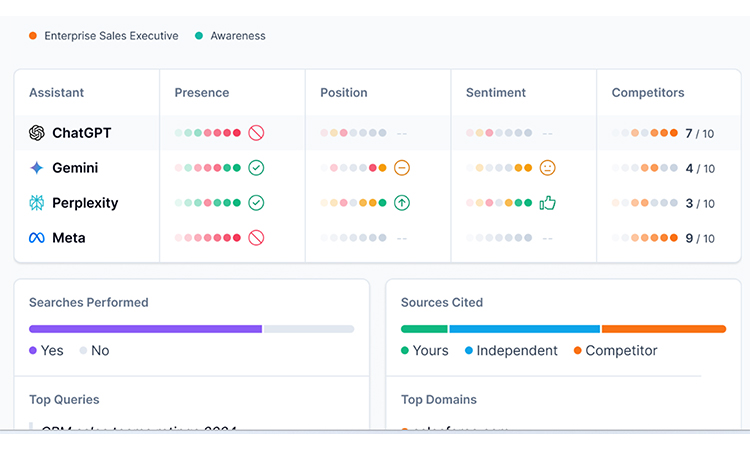Select the Gemini row name
Screen dimensions: 750x450
click(75, 168)
